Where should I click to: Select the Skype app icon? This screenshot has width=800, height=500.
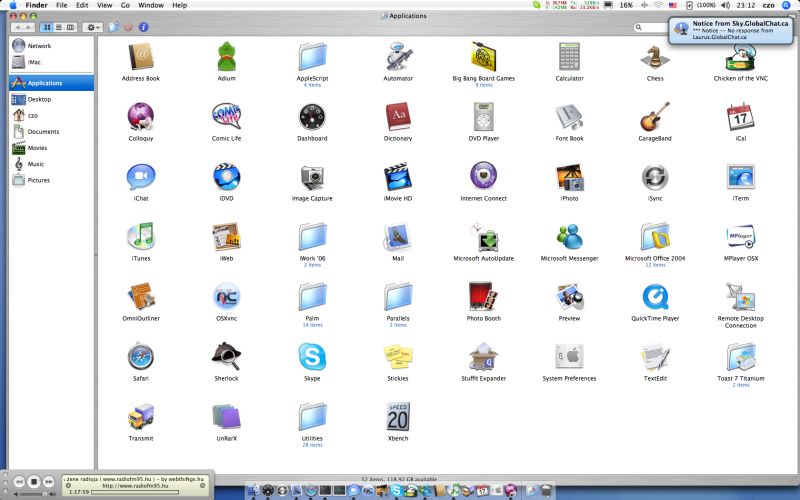(x=312, y=357)
